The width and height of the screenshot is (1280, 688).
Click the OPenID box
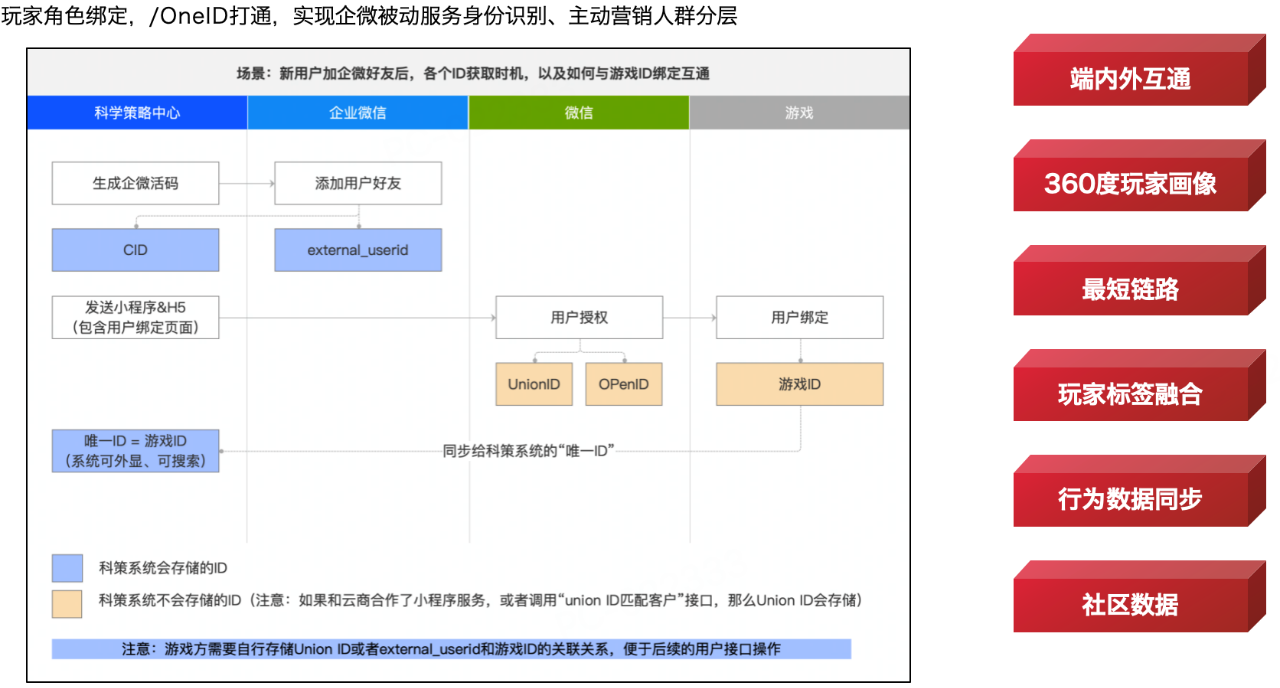[x=624, y=384]
